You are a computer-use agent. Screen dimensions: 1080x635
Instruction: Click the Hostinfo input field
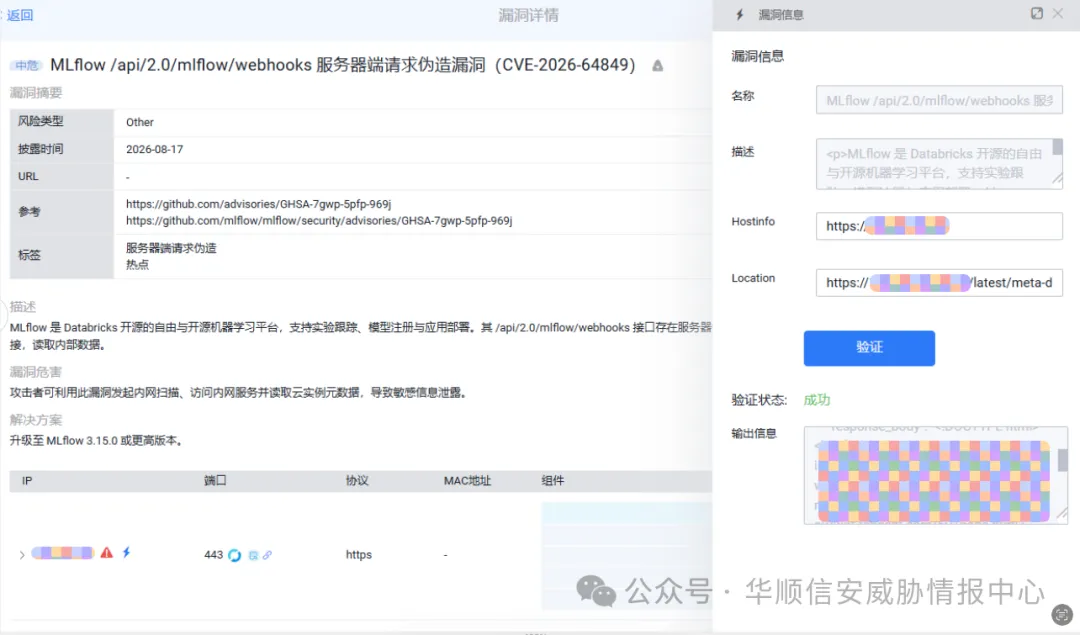point(939,226)
